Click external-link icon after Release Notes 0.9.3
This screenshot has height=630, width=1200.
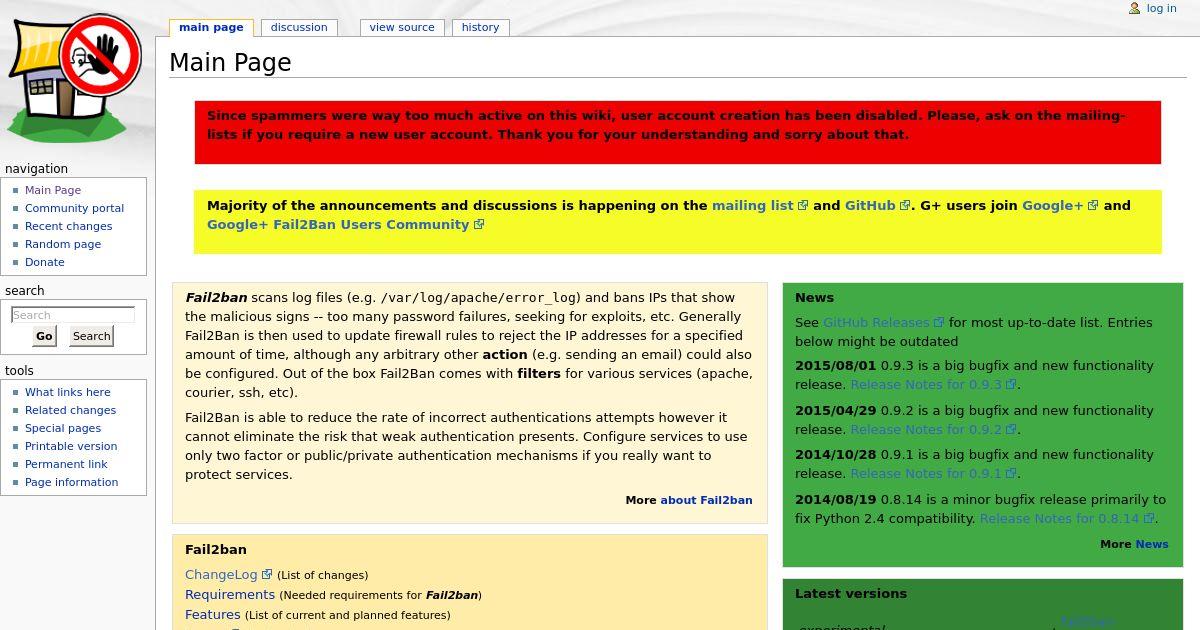click(x=1011, y=384)
